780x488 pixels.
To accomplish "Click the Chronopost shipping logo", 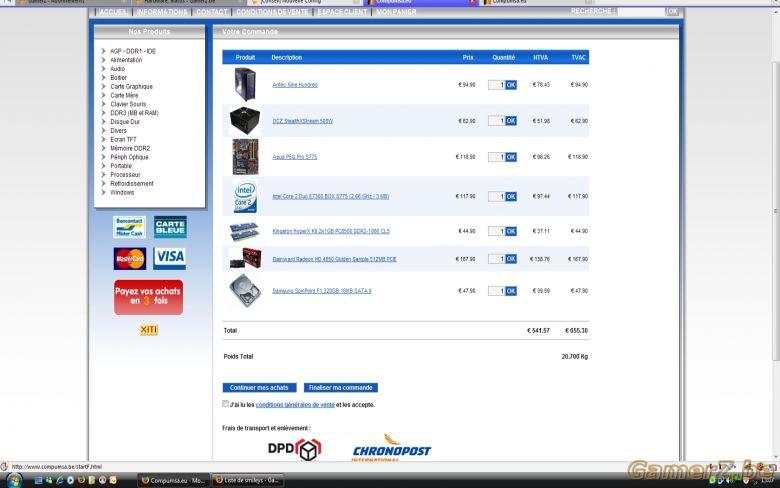I will [x=391, y=448].
